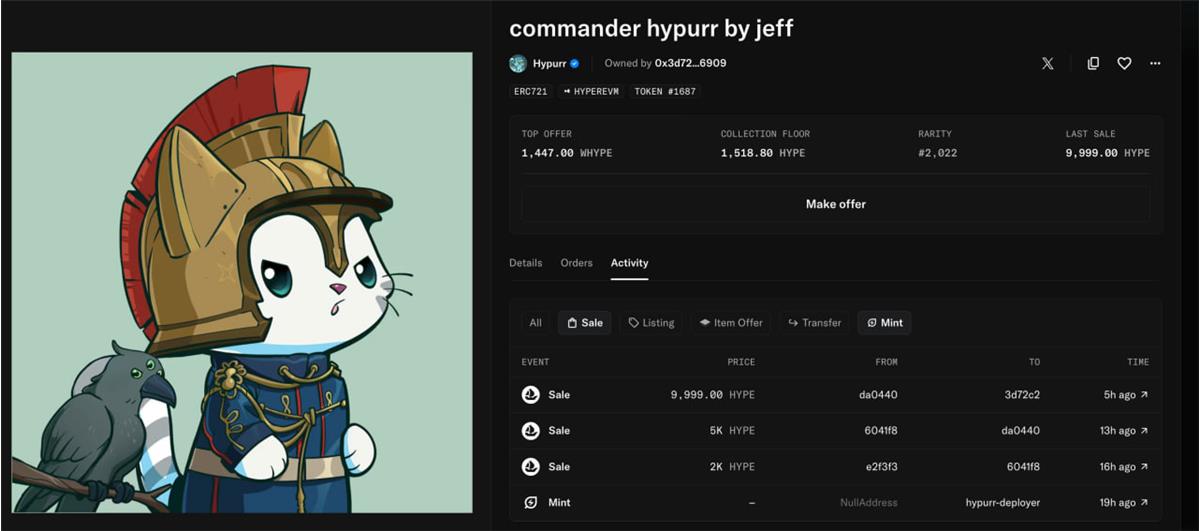
Task: Open the commander hypurr NFT image
Action: point(242,282)
